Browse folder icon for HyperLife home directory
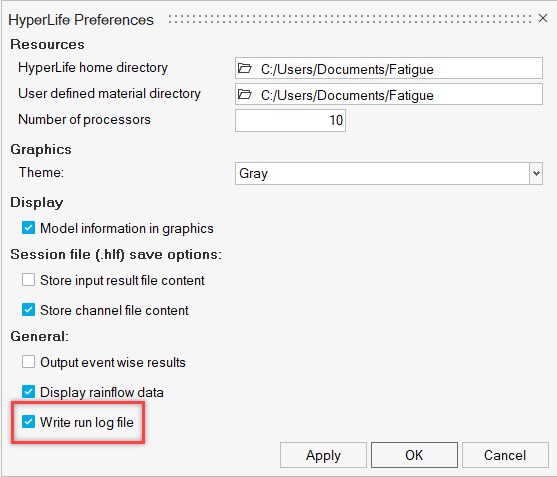Screen dimensions: 557x477 tap(245, 68)
